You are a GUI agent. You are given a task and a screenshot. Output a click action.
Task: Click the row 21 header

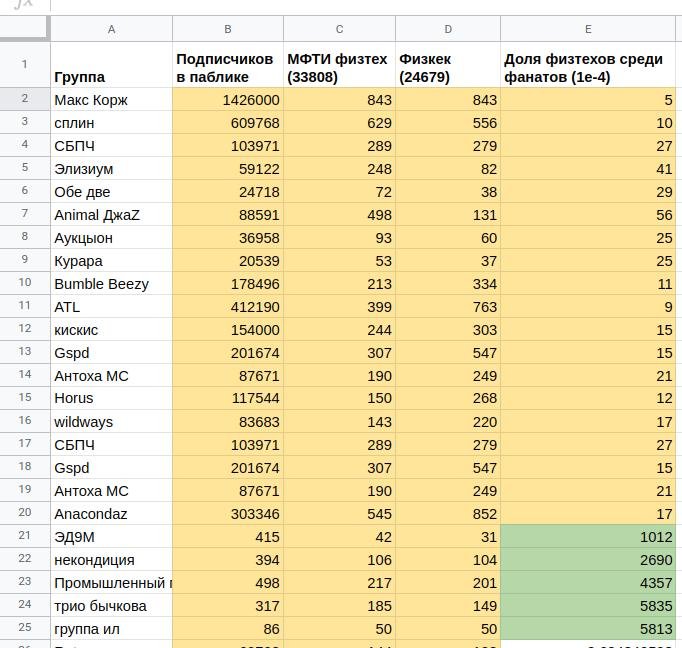point(25,537)
